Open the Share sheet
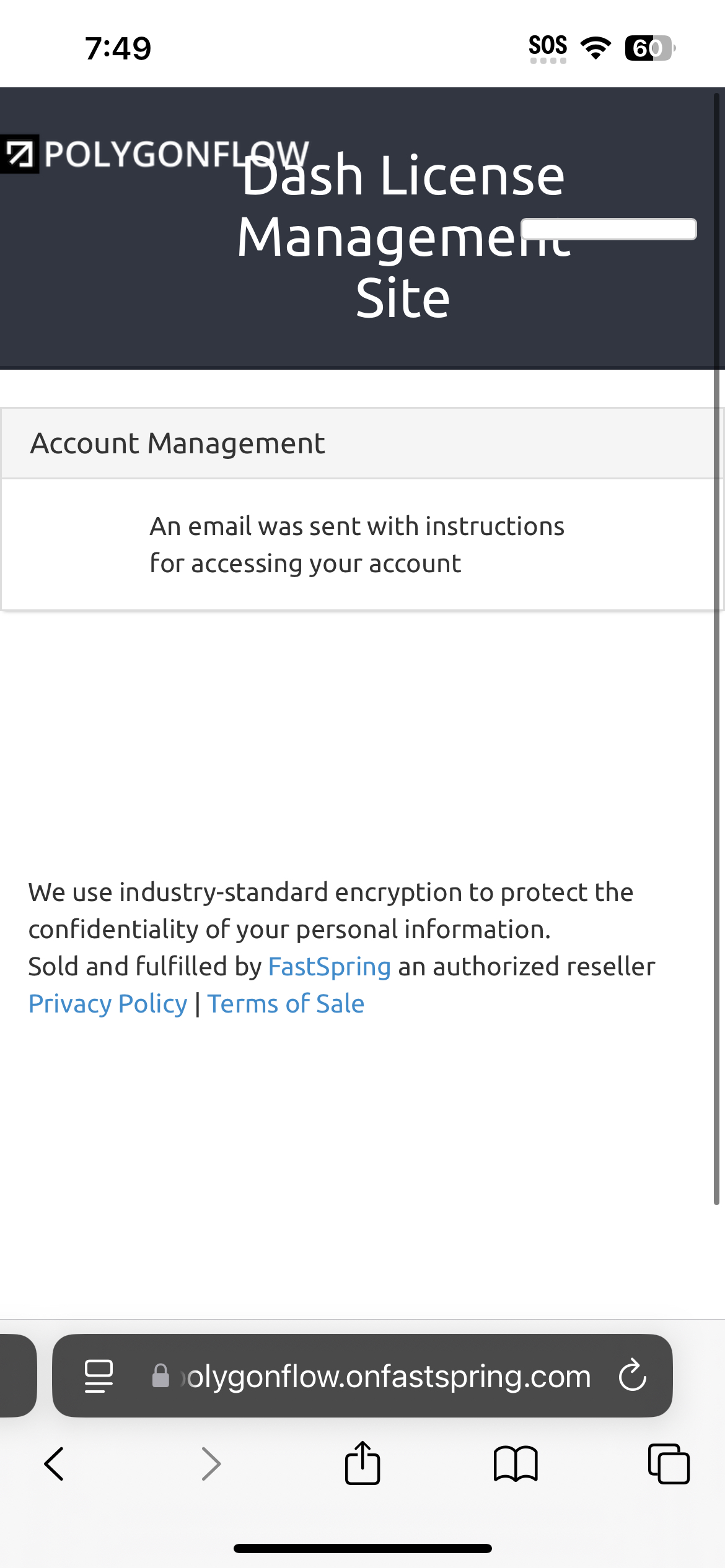The height and width of the screenshot is (1568, 725). [362, 1463]
